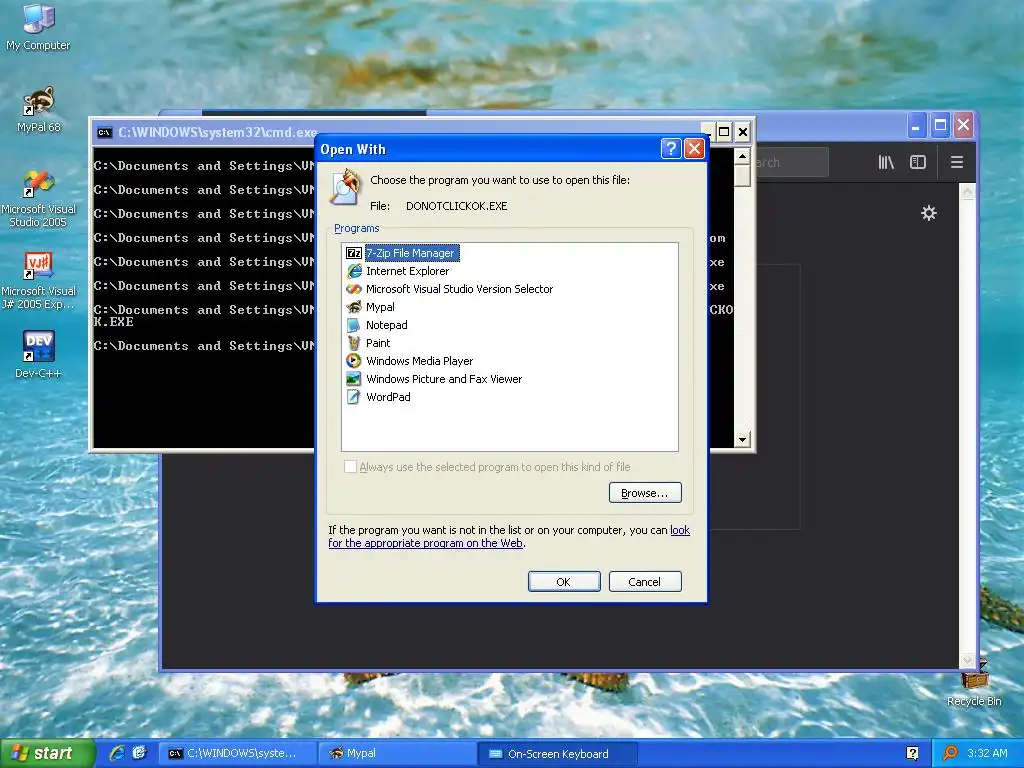This screenshot has height=768, width=1024.
Task: Choose Windows Media Player icon
Action: point(354,360)
